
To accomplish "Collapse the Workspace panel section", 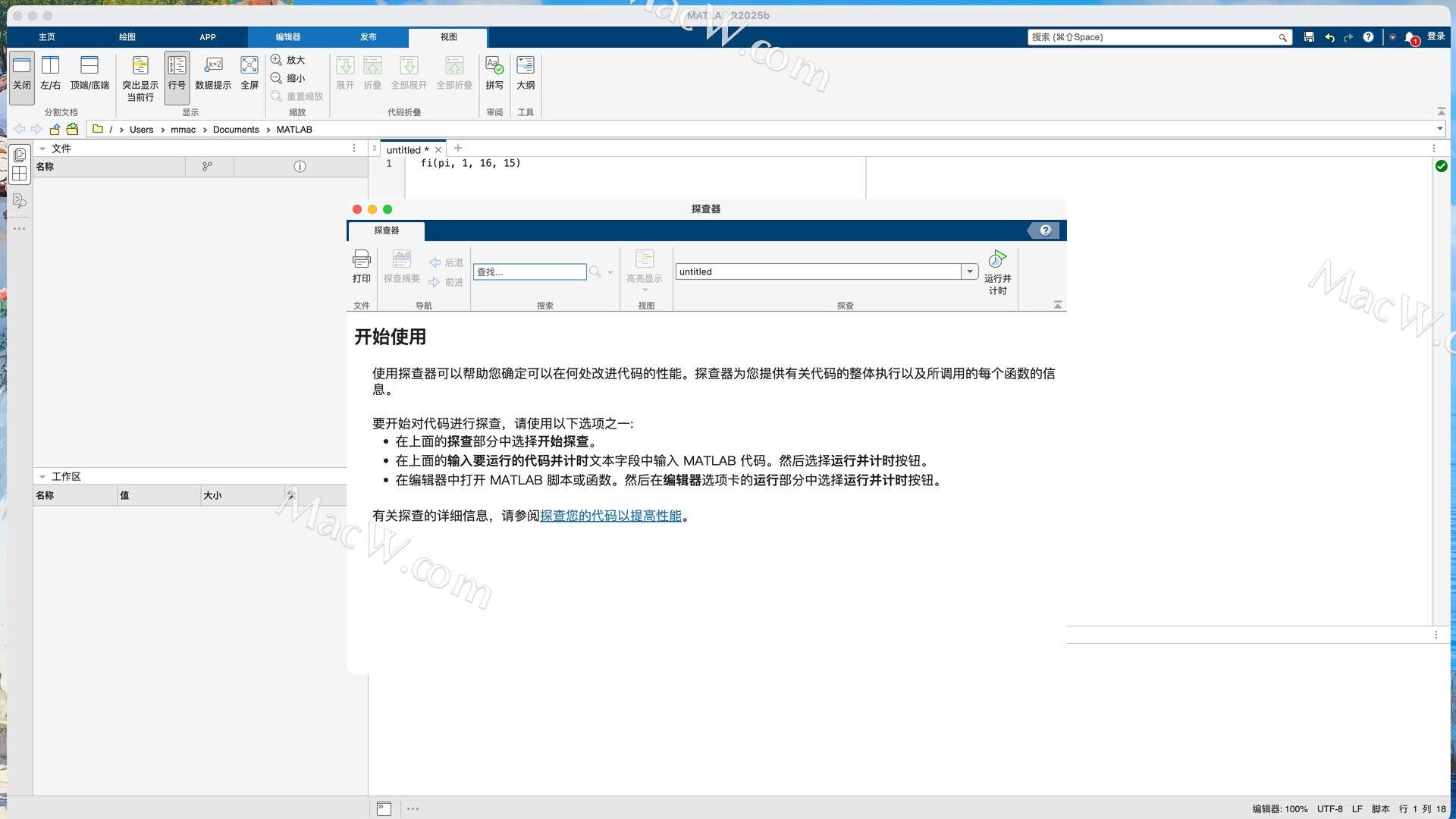I will [42, 476].
